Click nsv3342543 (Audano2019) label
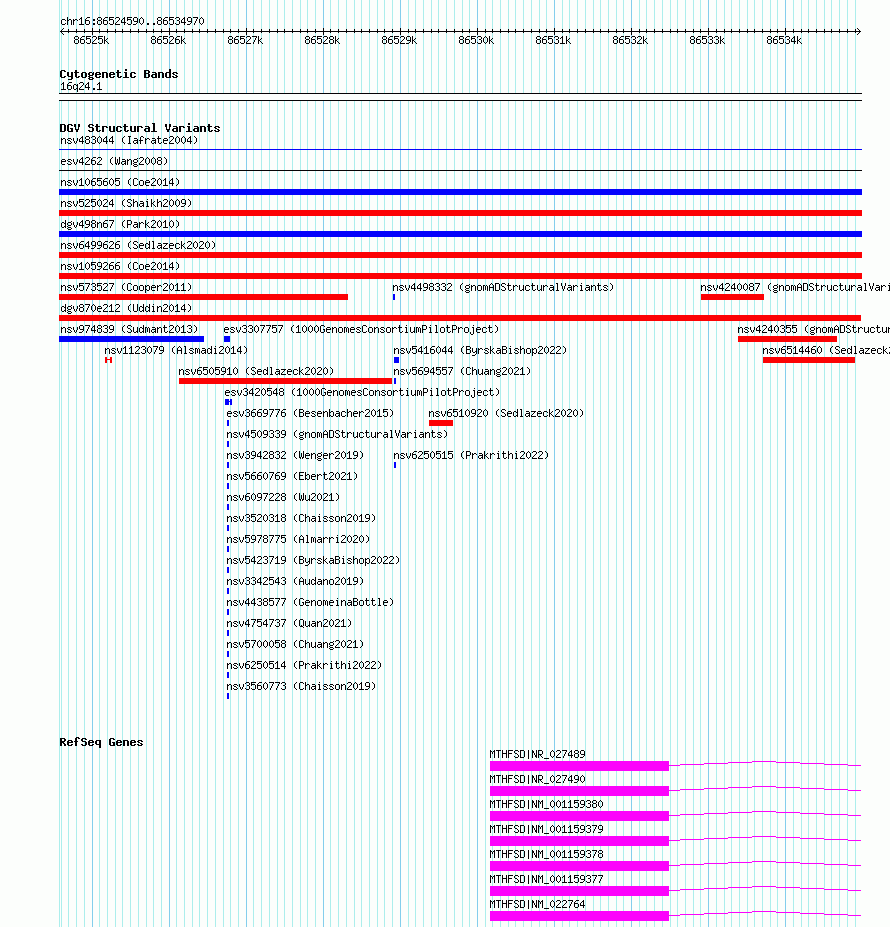The height and width of the screenshot is (927, 890). 295,581
